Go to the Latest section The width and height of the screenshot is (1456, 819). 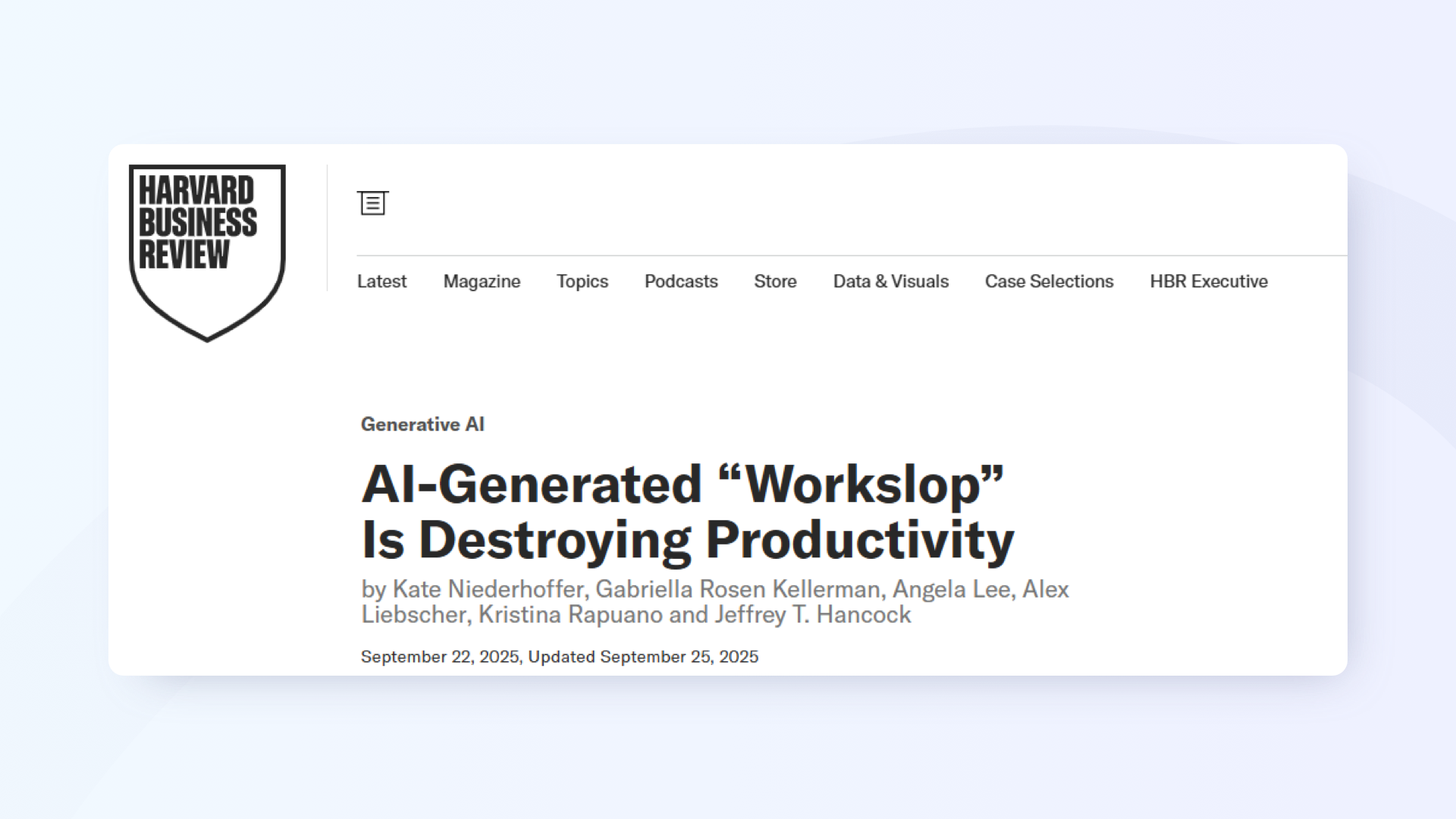click(381, 281)
